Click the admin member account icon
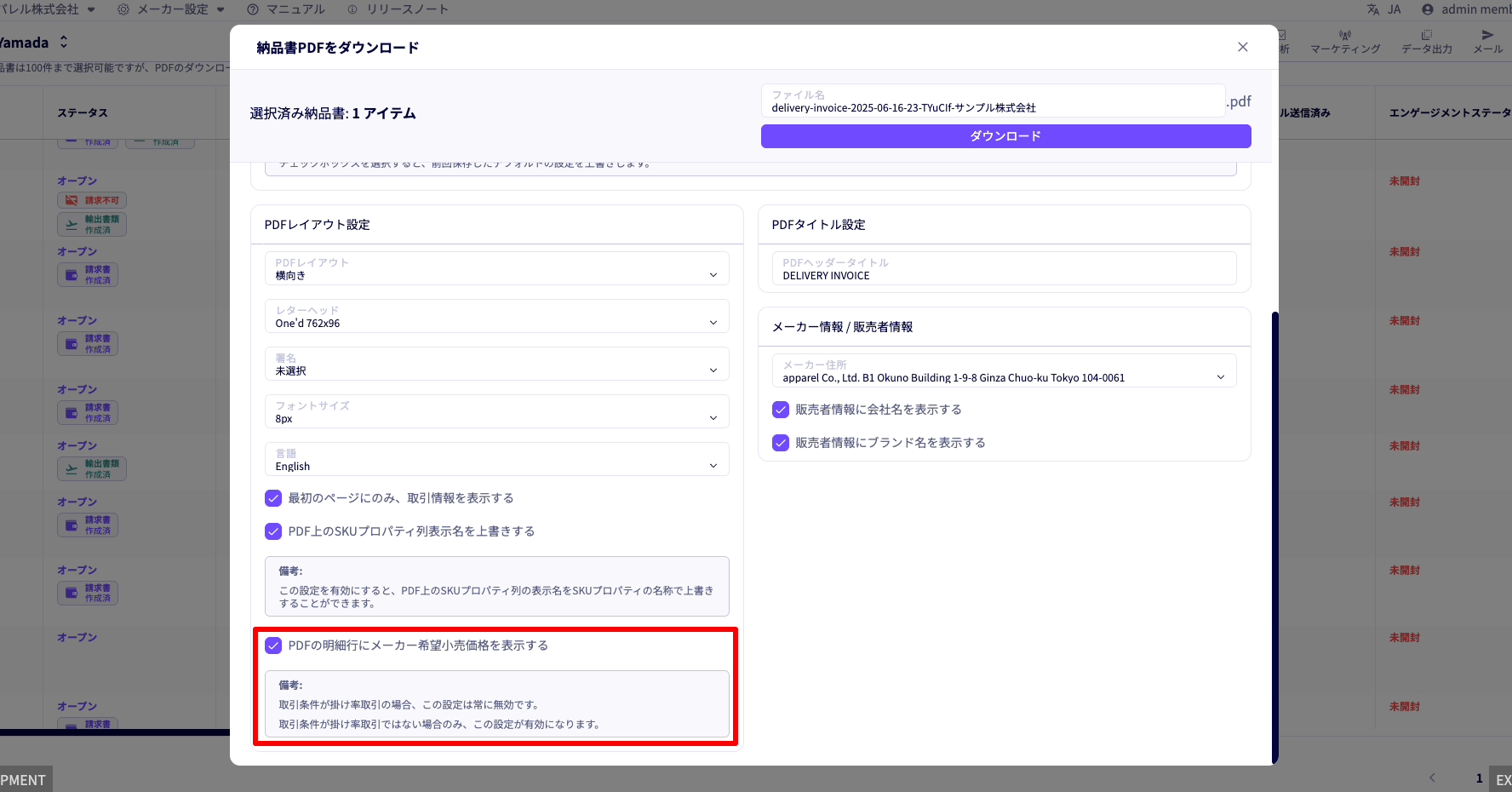Viewport: 1512px width, 792px height. (1428, 9)
